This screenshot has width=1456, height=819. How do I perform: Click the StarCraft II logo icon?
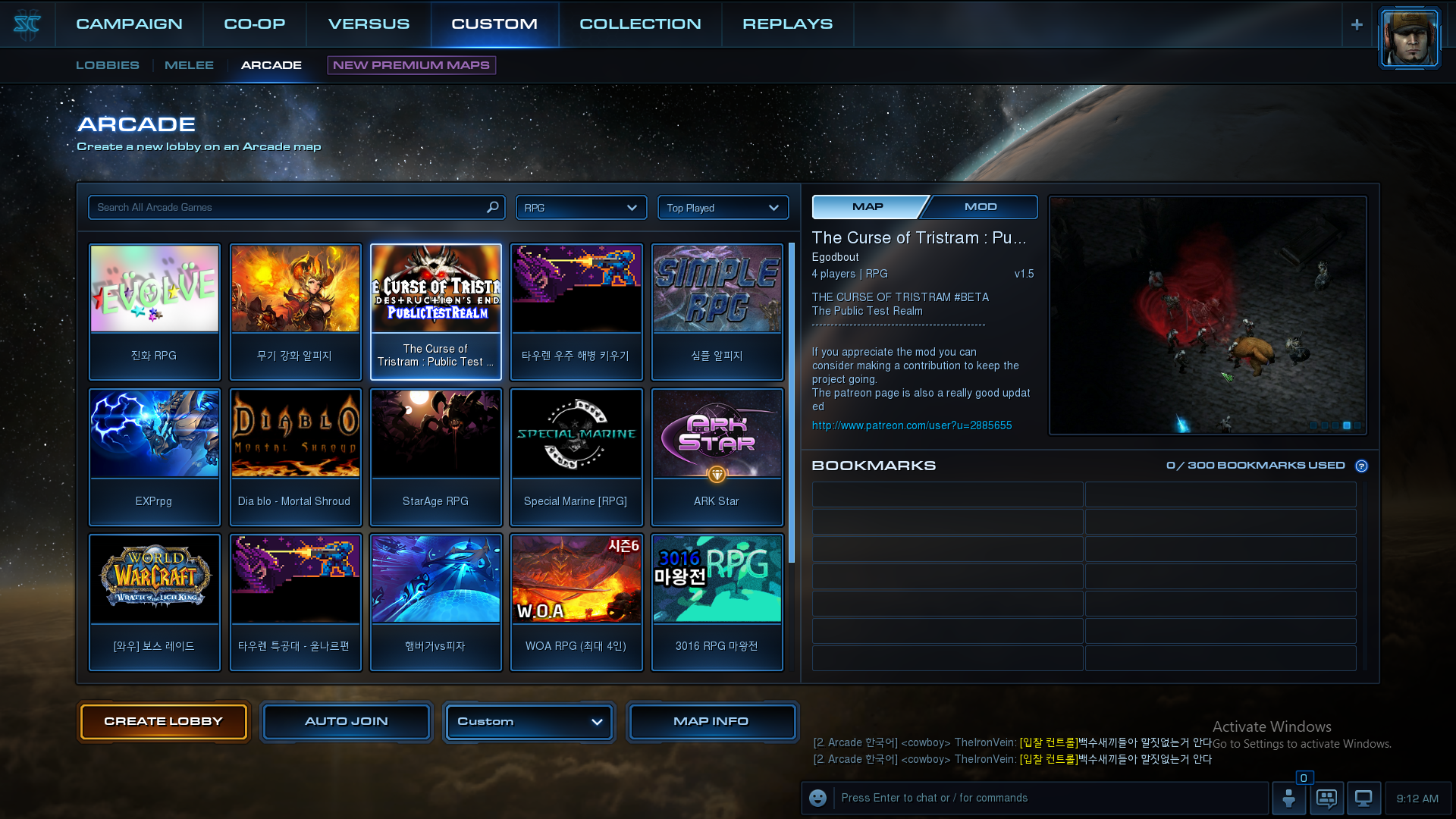tap(27, 25)
